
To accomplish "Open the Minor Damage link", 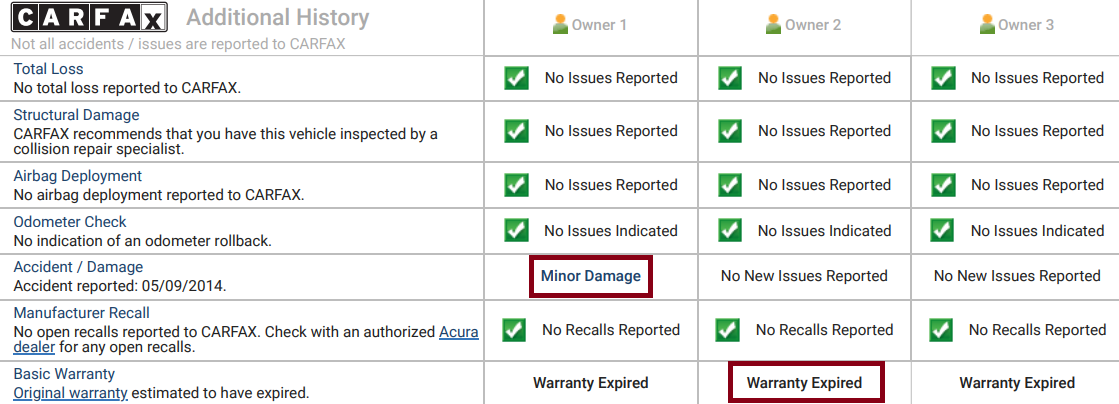I will [591, 276].
